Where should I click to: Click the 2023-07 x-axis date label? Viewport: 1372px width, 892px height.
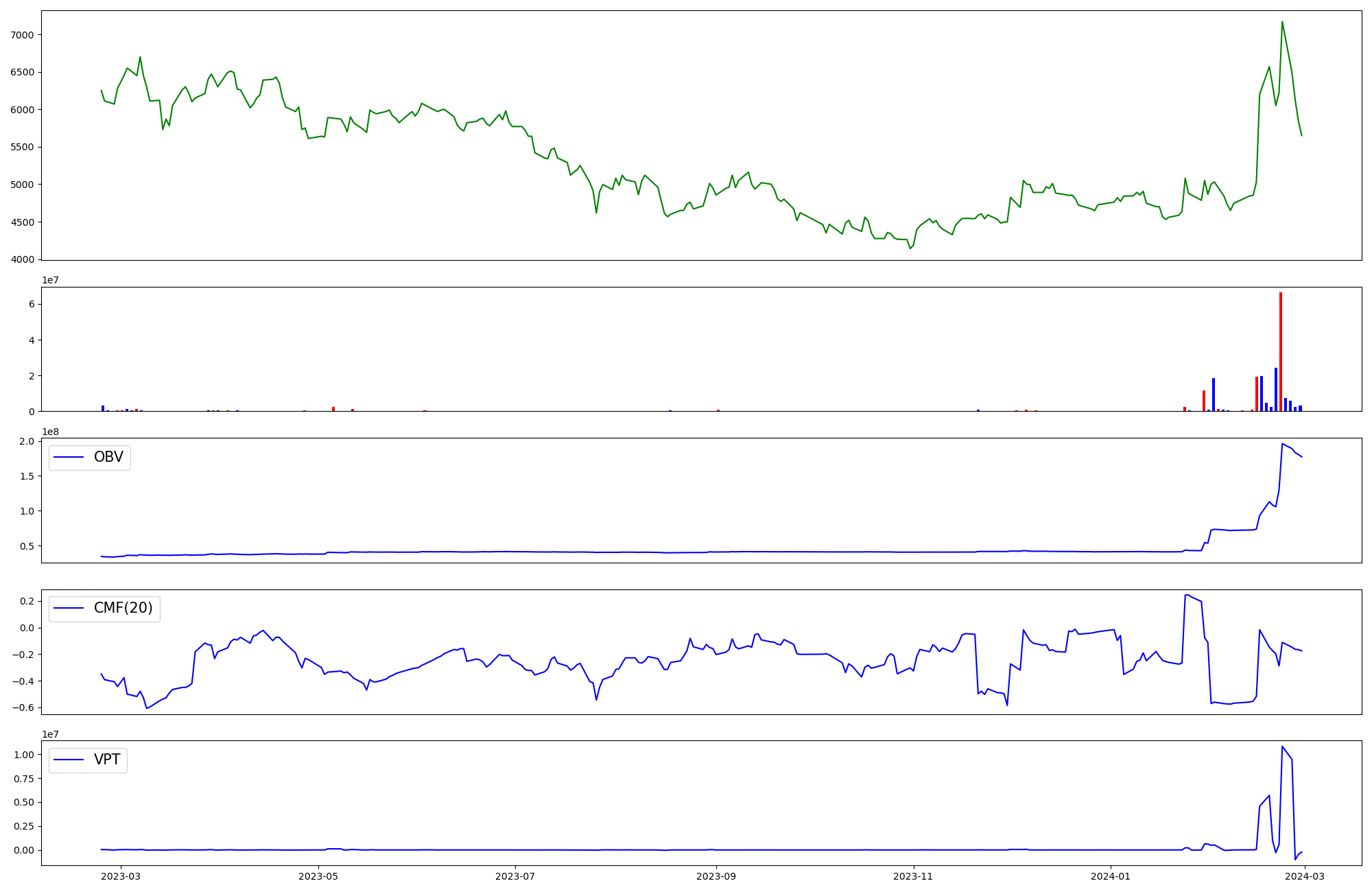[x=515, y=876]
